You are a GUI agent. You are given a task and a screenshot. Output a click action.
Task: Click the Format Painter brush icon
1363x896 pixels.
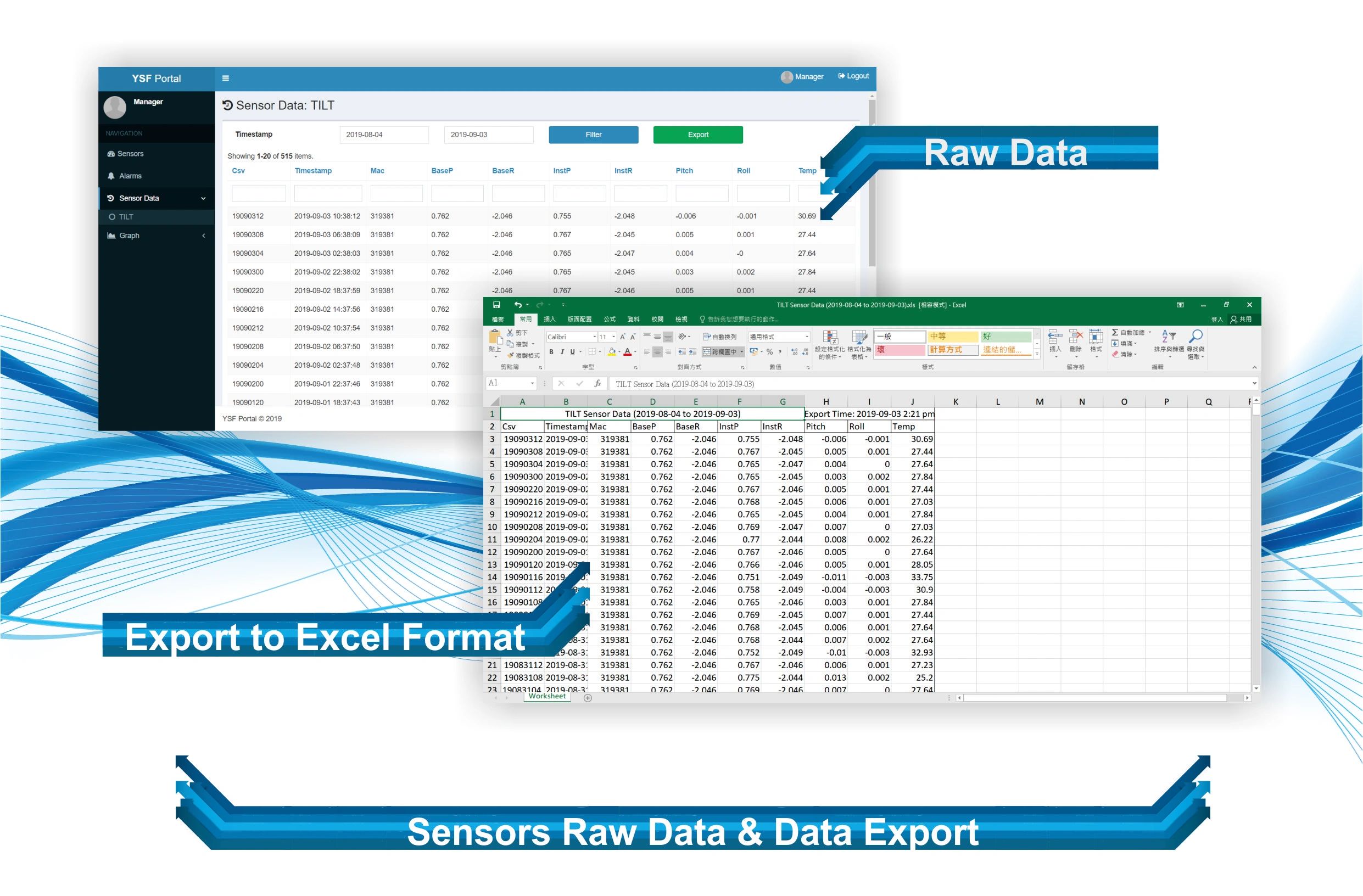[x=510, y=356]
